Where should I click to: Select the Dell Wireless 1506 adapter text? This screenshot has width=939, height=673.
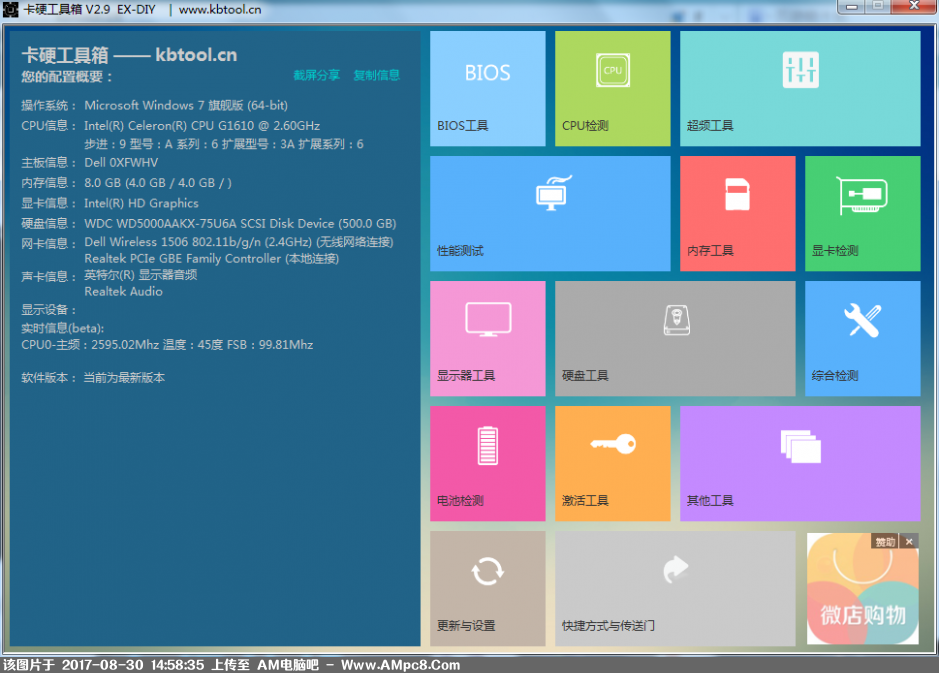(x=238, y=242)
